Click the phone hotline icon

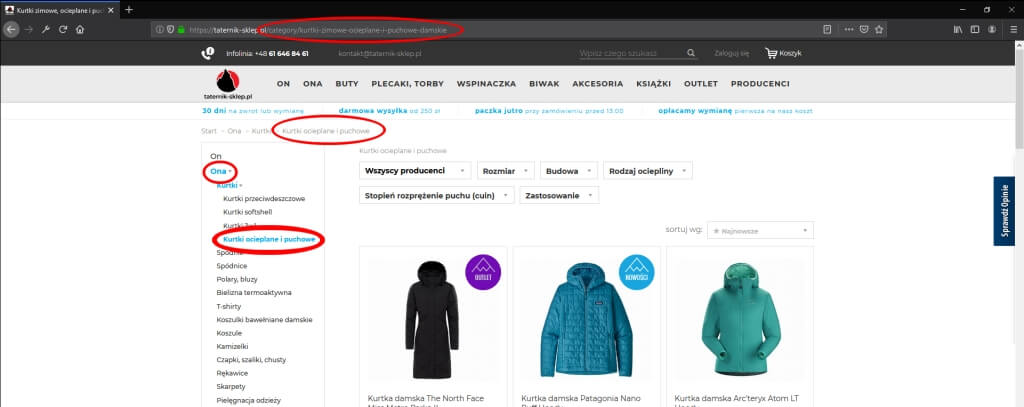pyautogui.click(x=208, y=53)
